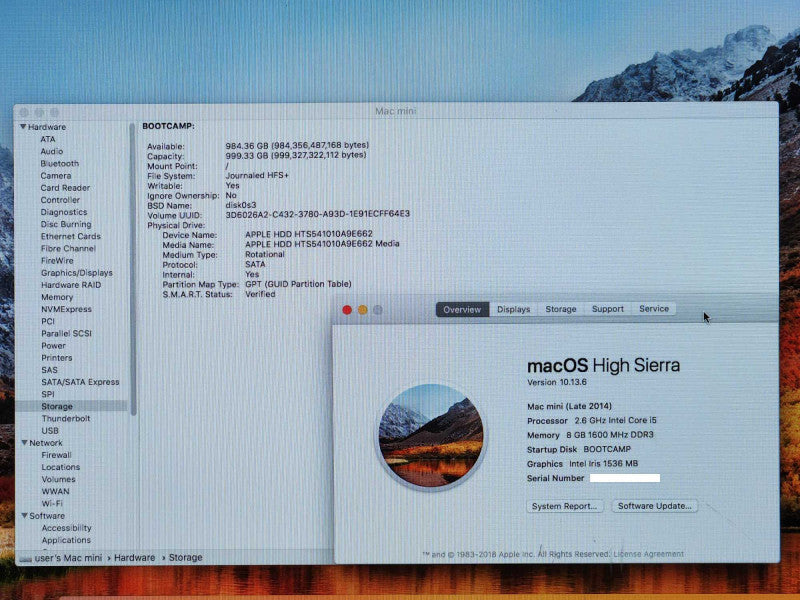The width and height of the screenshot is (800, 600).
Task: Click Hardware in the path bar
Action: tap(134, 558)
